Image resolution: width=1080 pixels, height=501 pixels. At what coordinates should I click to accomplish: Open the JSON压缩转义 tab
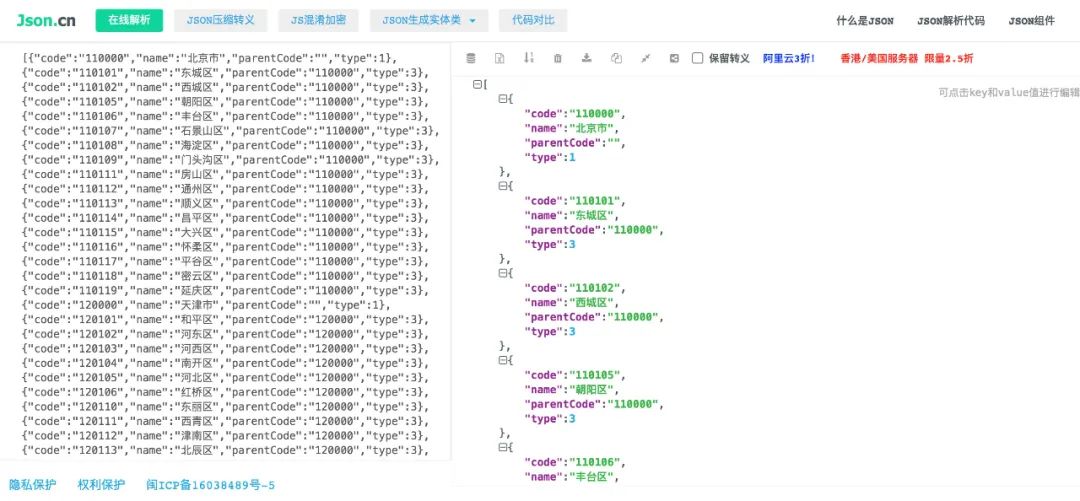tap(221, 21)
